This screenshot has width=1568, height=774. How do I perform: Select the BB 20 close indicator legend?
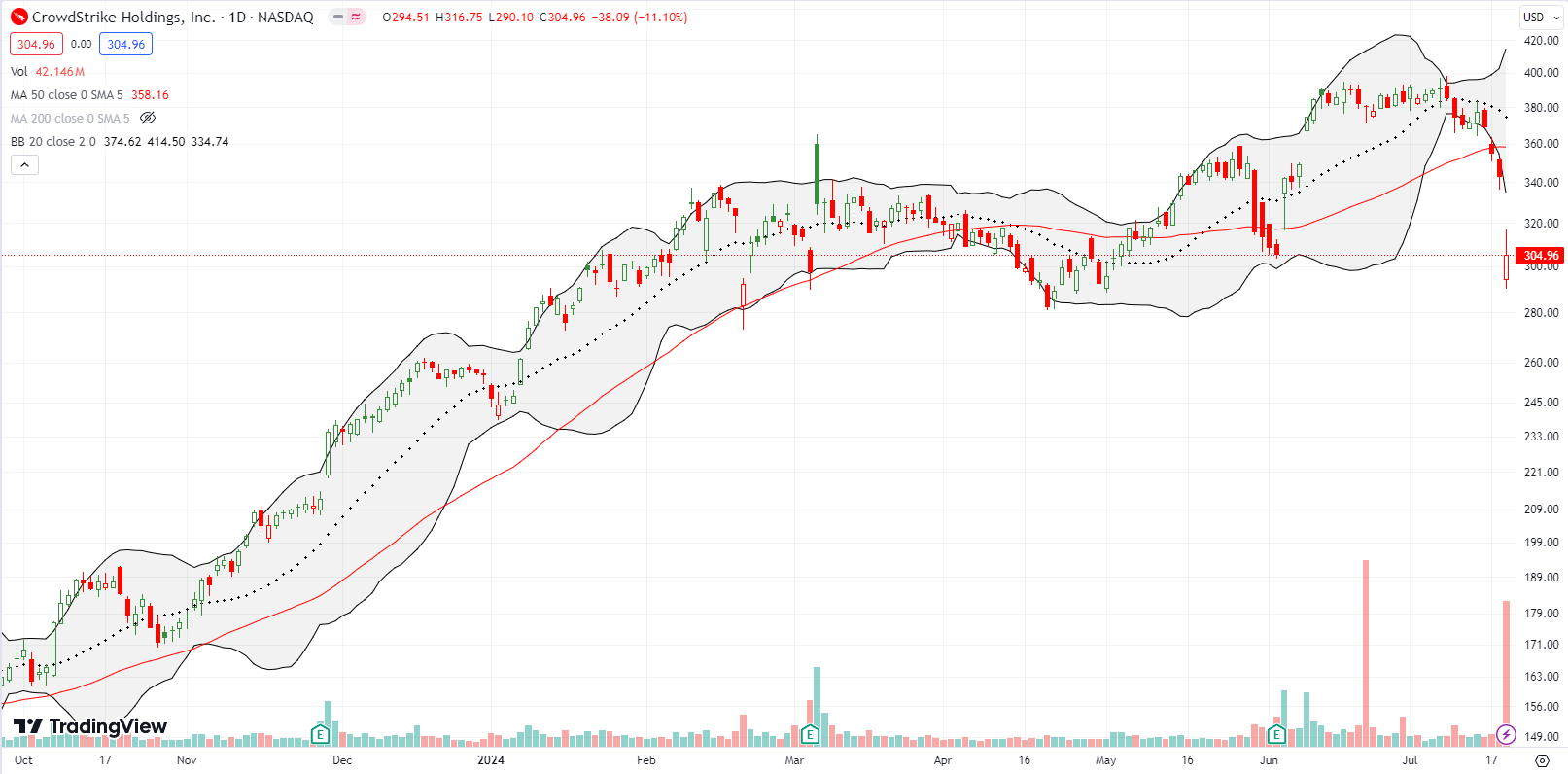(x=53, y=141)
